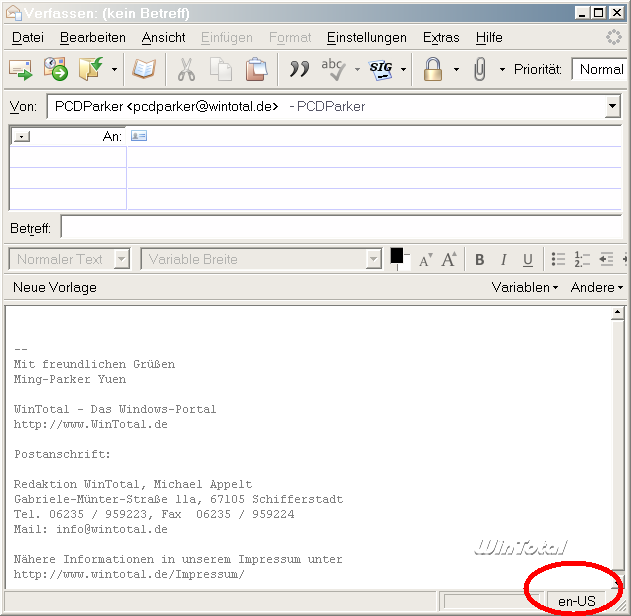Image resolution: width=631 pixels, height=616 pixels.
Task: Click the Mail: info@wintotal.de line
Action: pos(91,529)
